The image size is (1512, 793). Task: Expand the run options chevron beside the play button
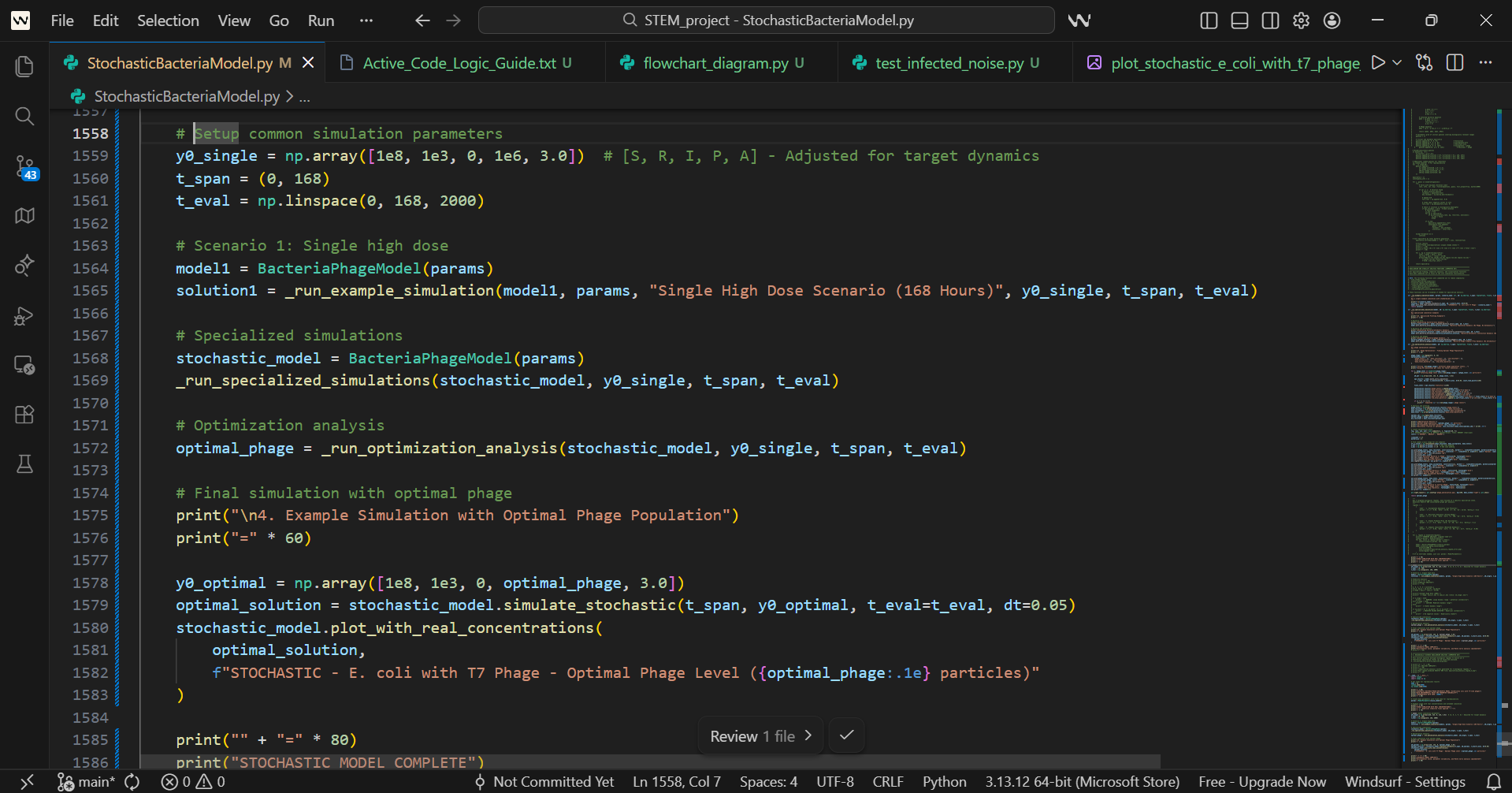pyautogui.click(x=1396, y=62)
